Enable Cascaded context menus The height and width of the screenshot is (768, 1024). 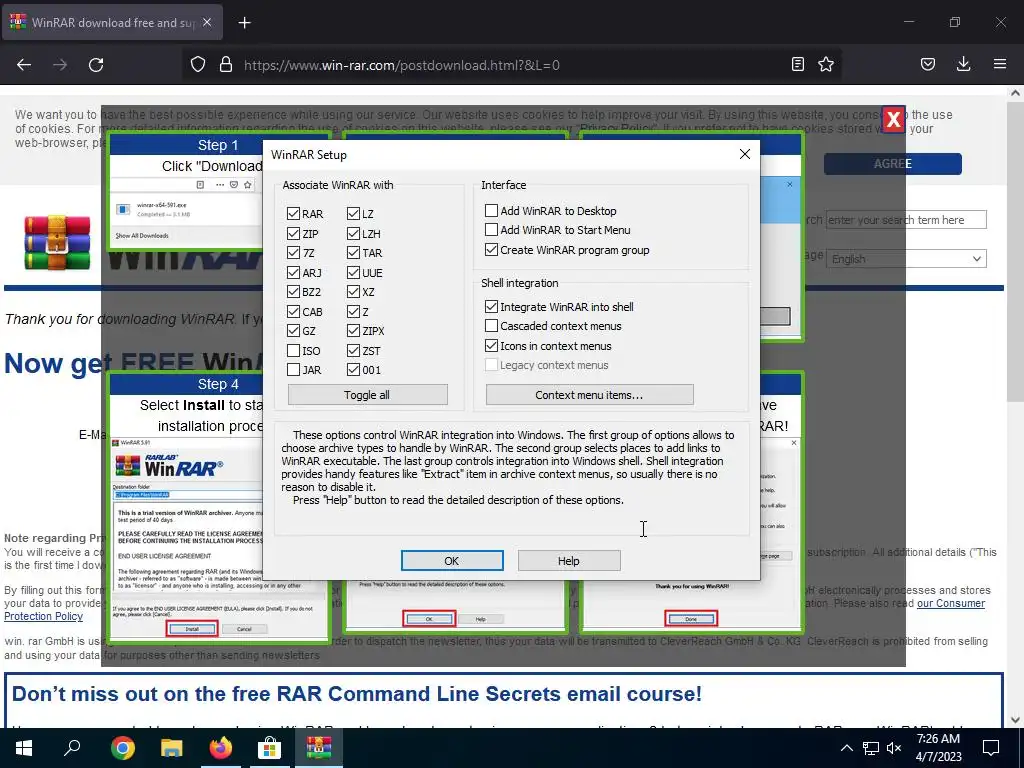491,325
